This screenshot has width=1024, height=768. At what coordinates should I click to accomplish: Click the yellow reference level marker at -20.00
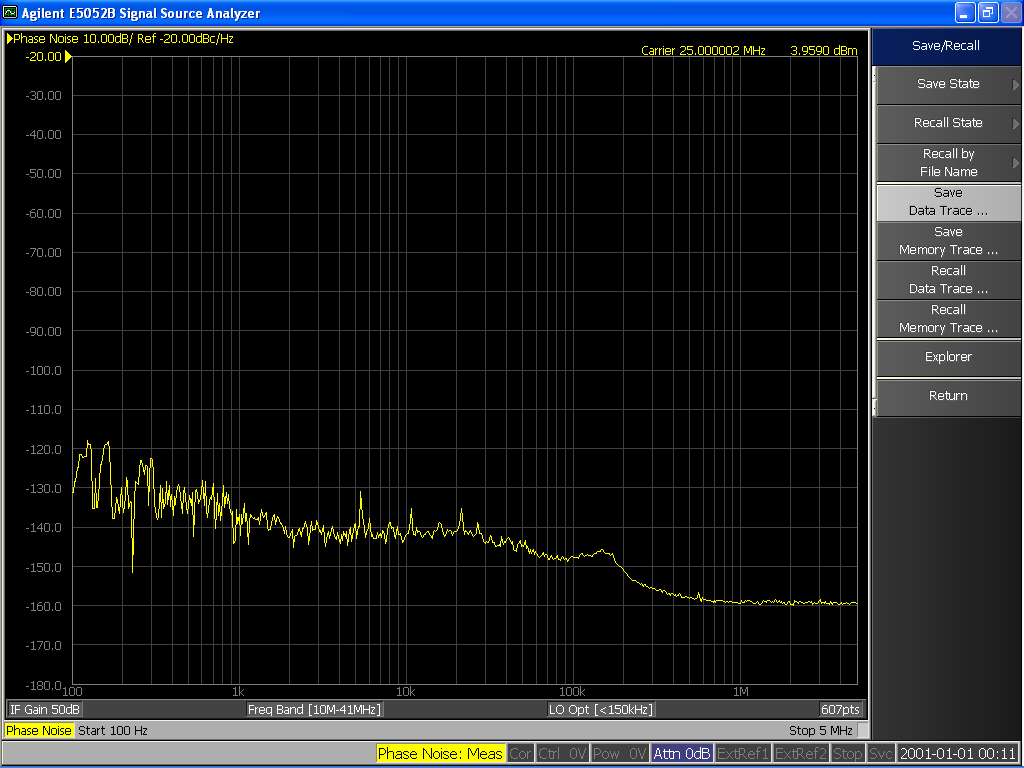tap(68, 57)
